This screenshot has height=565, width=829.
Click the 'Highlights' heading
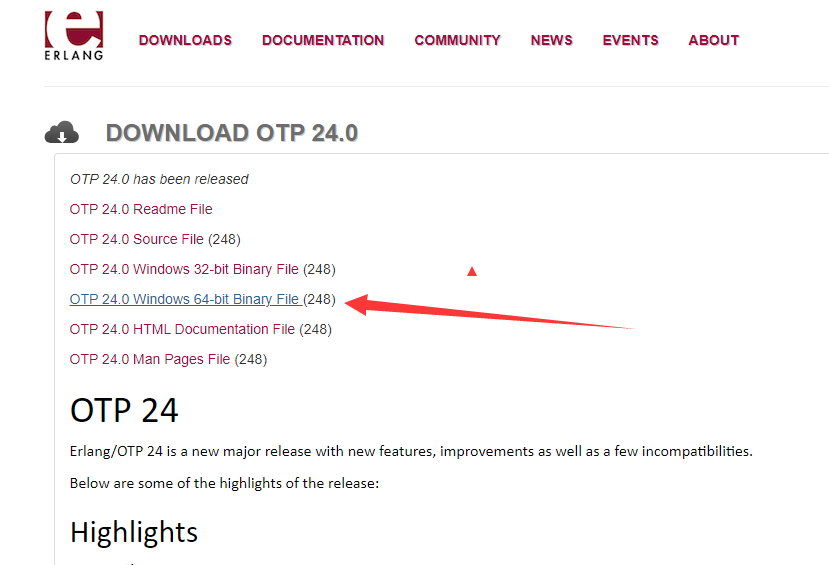click(134, 532)
